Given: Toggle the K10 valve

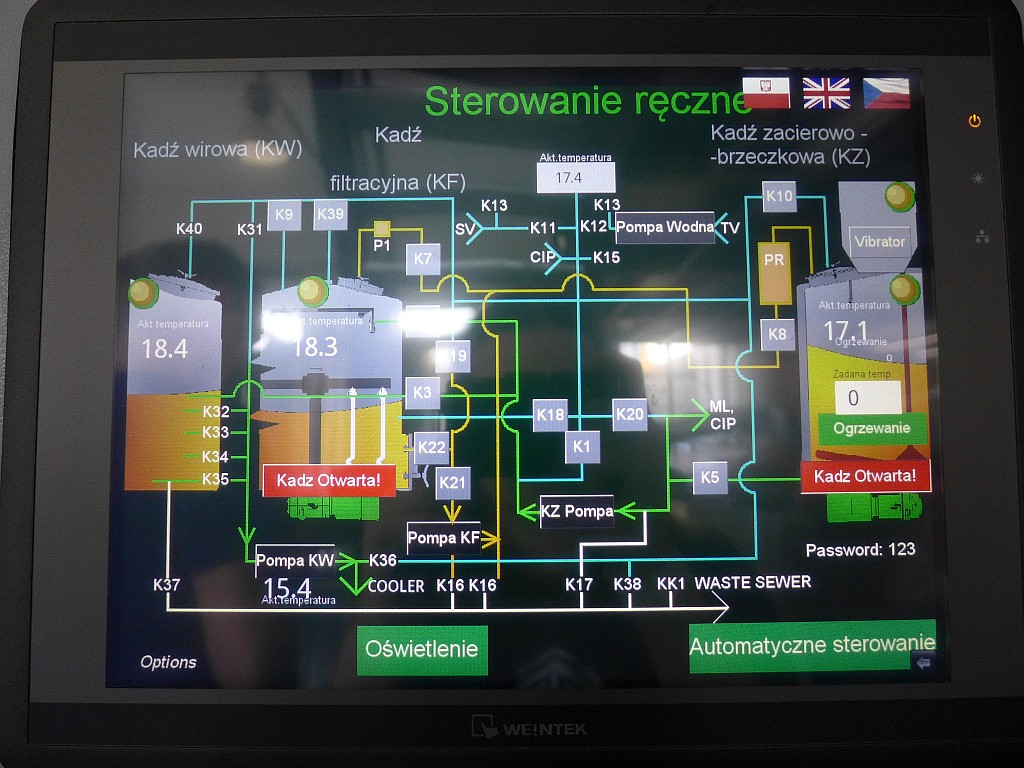Looking at the screenshot, I should (x=779, y=196).
